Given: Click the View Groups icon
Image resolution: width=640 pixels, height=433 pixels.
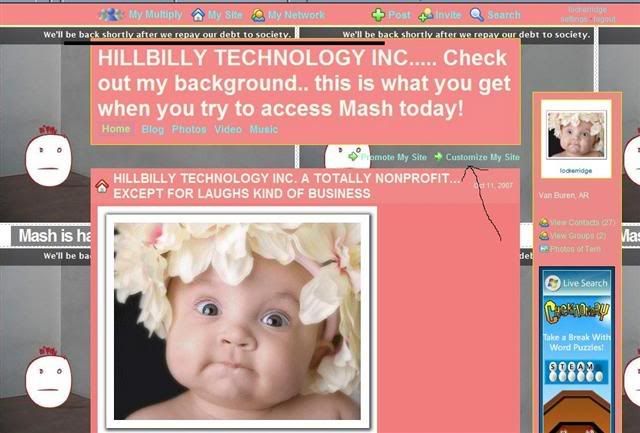Looking at the screenshot, I should click(544, 235).
